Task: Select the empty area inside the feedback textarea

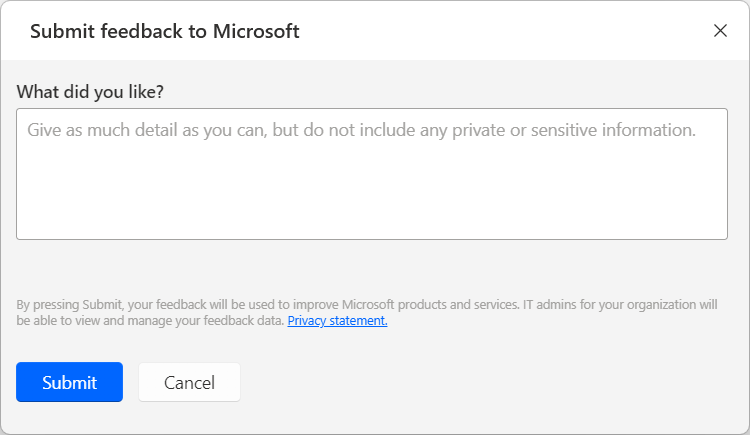Action: pos(371,200)
